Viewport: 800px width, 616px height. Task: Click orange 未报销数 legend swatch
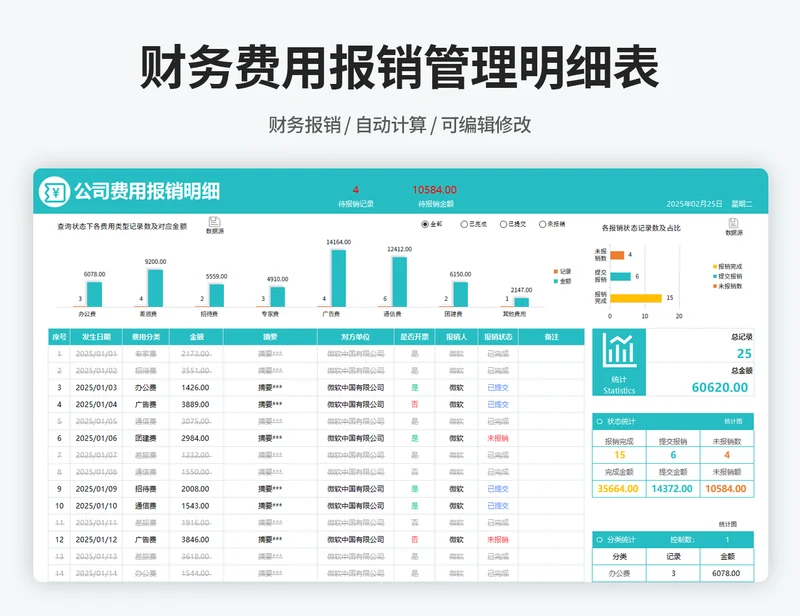(715, 286)
